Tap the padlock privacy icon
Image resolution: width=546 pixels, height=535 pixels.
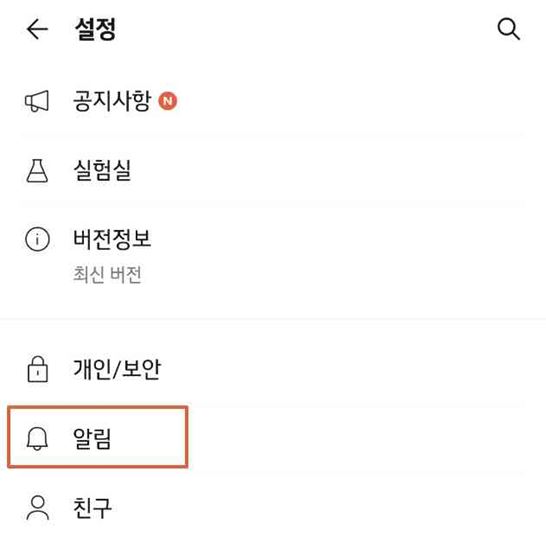click(38, 369)
